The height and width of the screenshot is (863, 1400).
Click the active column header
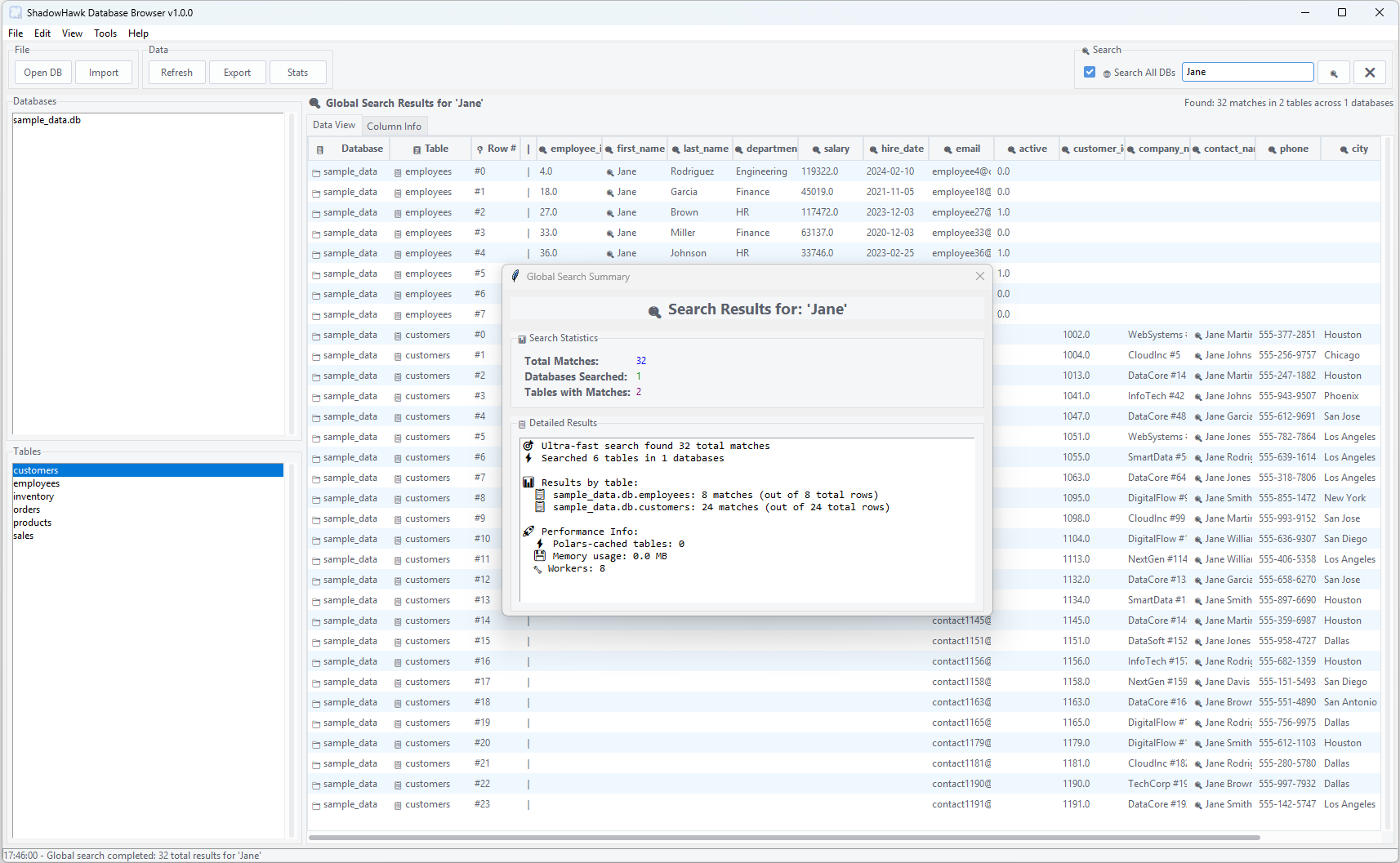(x=1027, y=149)
